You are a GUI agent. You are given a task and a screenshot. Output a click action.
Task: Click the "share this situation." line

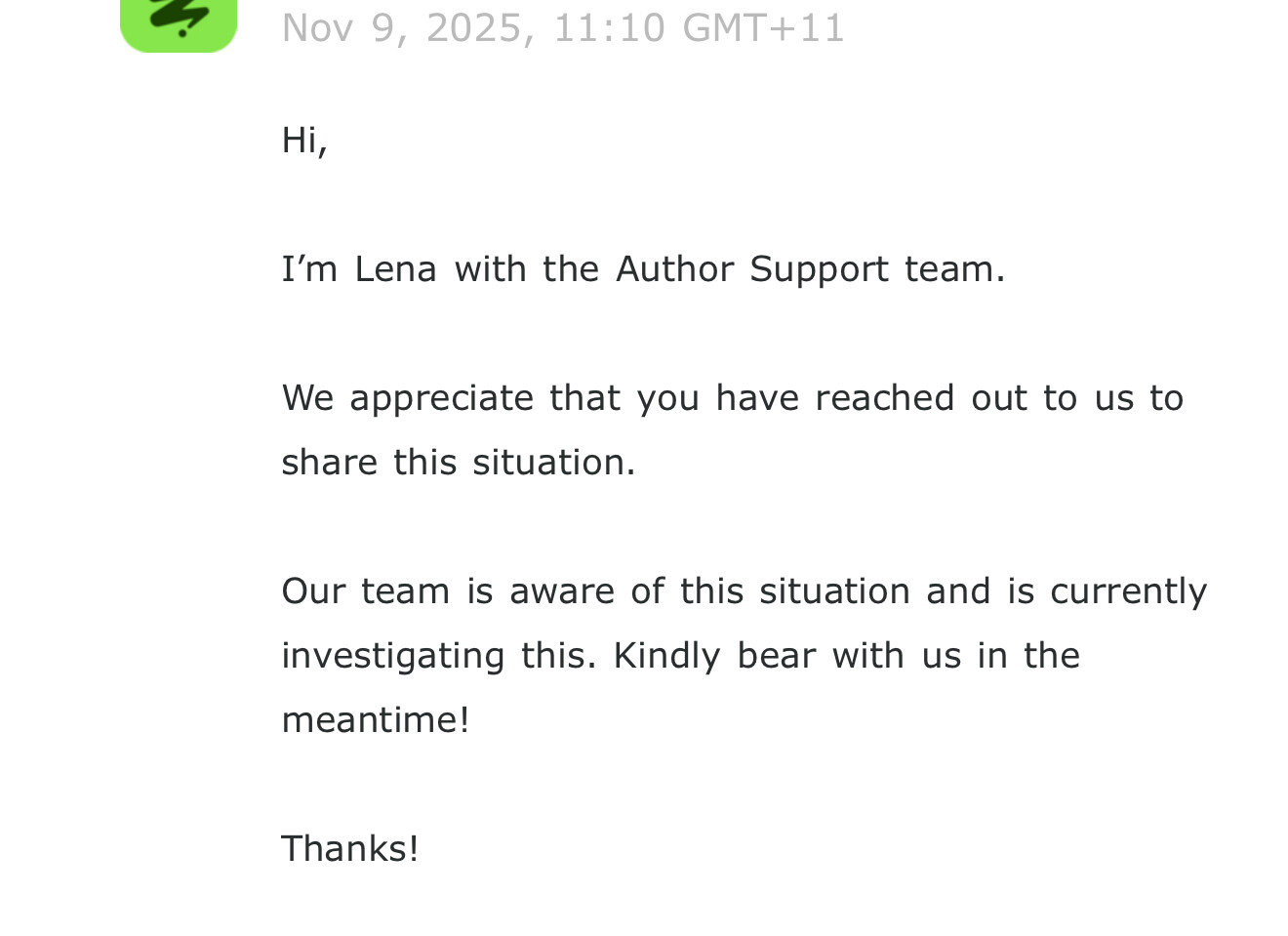[x=458, y=463]
